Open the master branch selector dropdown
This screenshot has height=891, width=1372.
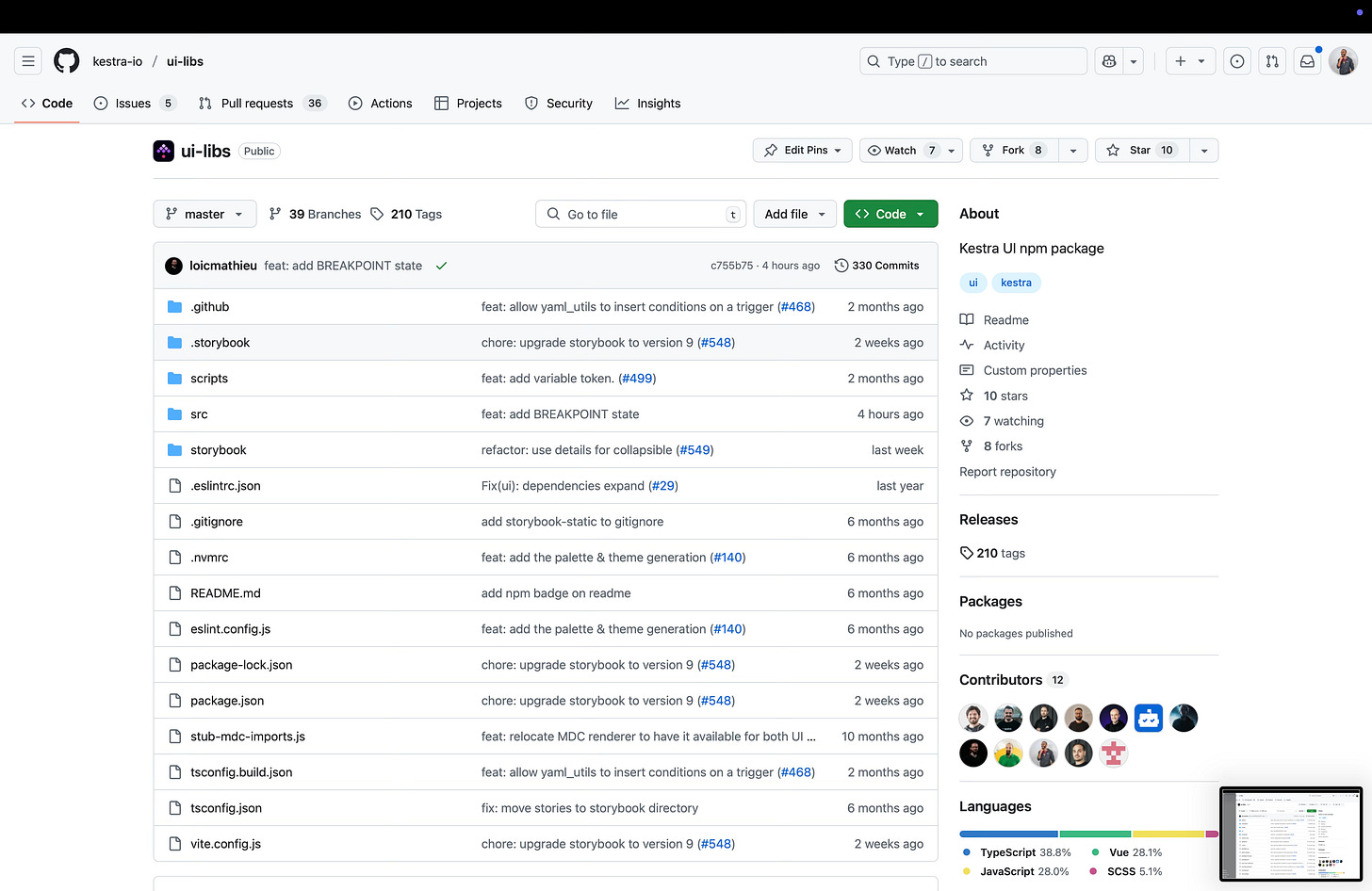point(204,215)
